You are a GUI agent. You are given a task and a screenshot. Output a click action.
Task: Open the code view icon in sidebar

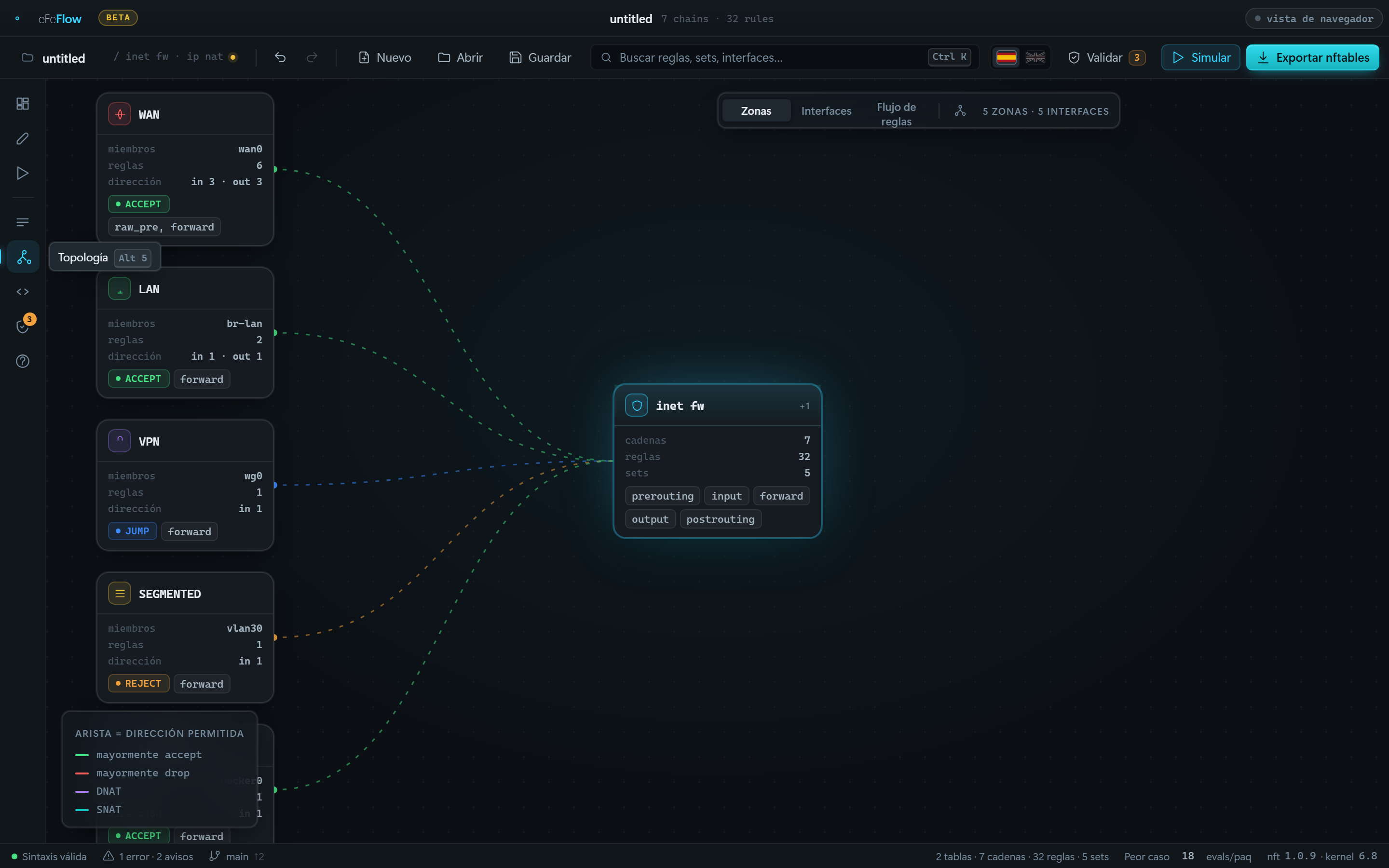22,292
